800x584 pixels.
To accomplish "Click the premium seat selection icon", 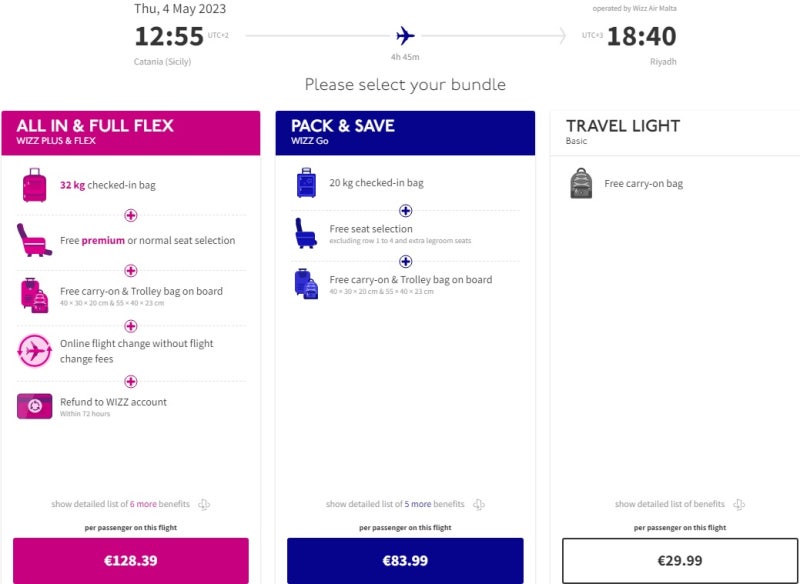I will pos(34,240).
